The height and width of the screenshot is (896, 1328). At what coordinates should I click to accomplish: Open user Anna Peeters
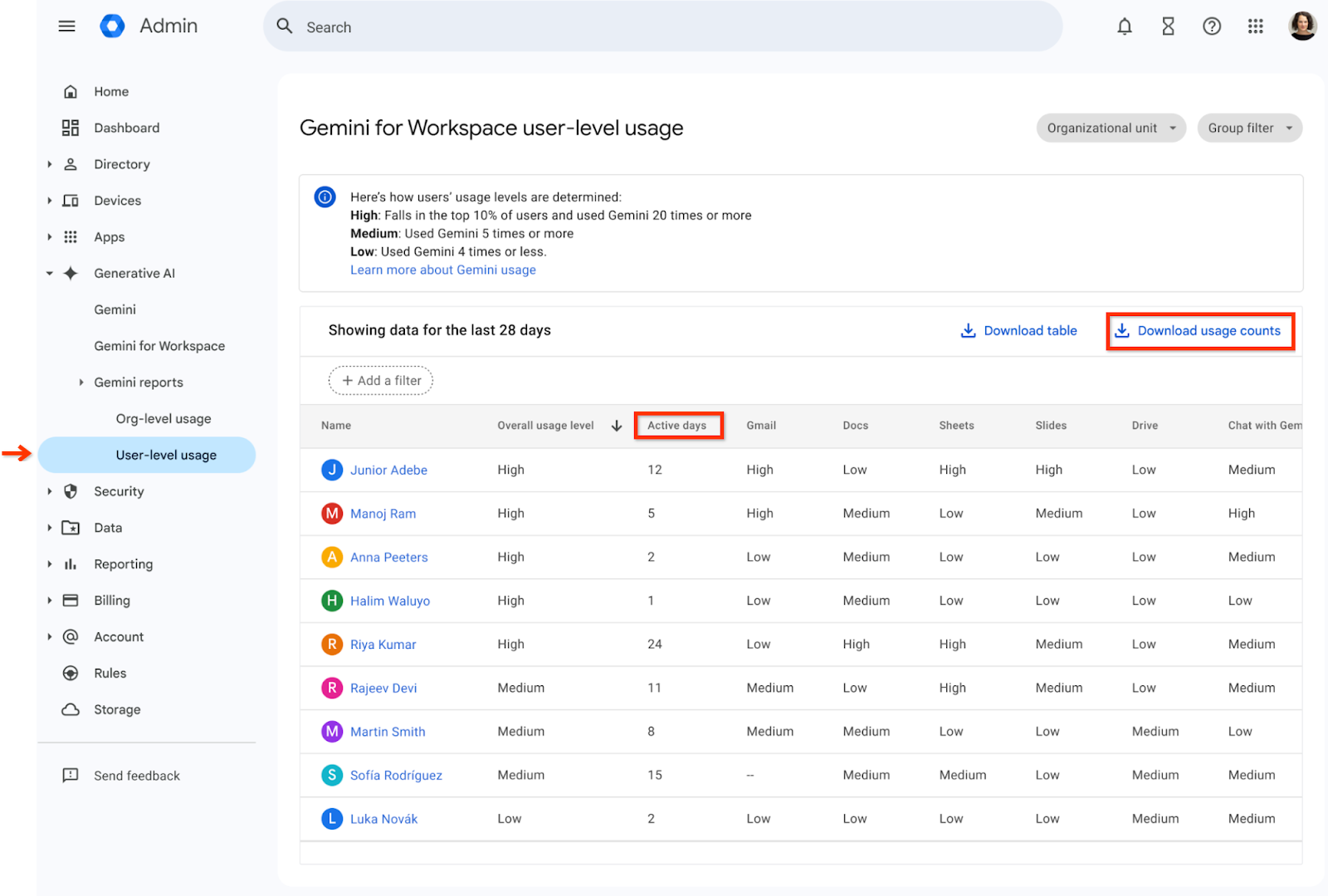(388, 558)
